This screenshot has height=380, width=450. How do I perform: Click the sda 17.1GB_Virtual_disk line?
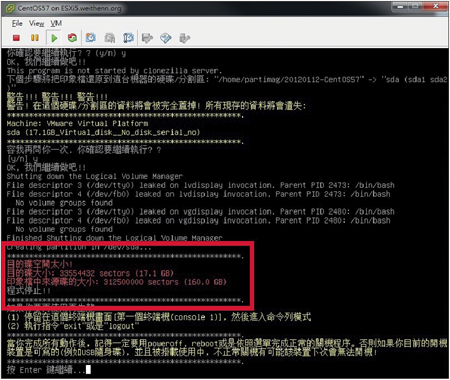pos(103,132)
